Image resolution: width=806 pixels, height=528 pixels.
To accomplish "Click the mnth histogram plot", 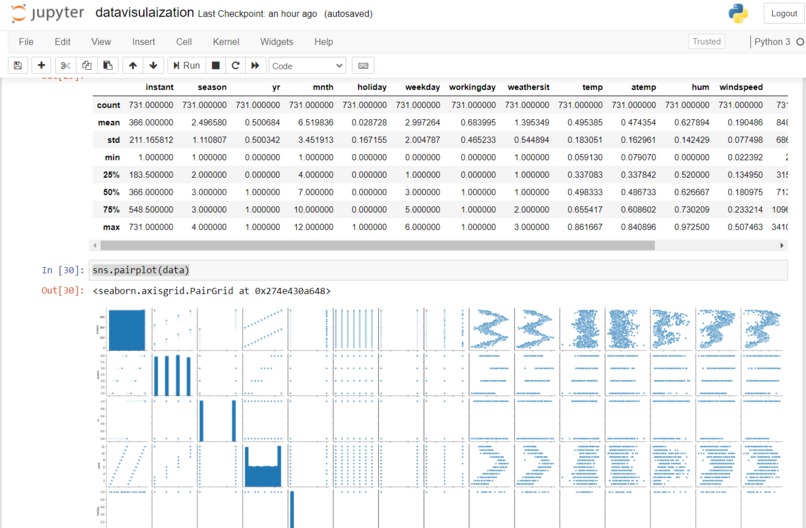I will [263, 465].
